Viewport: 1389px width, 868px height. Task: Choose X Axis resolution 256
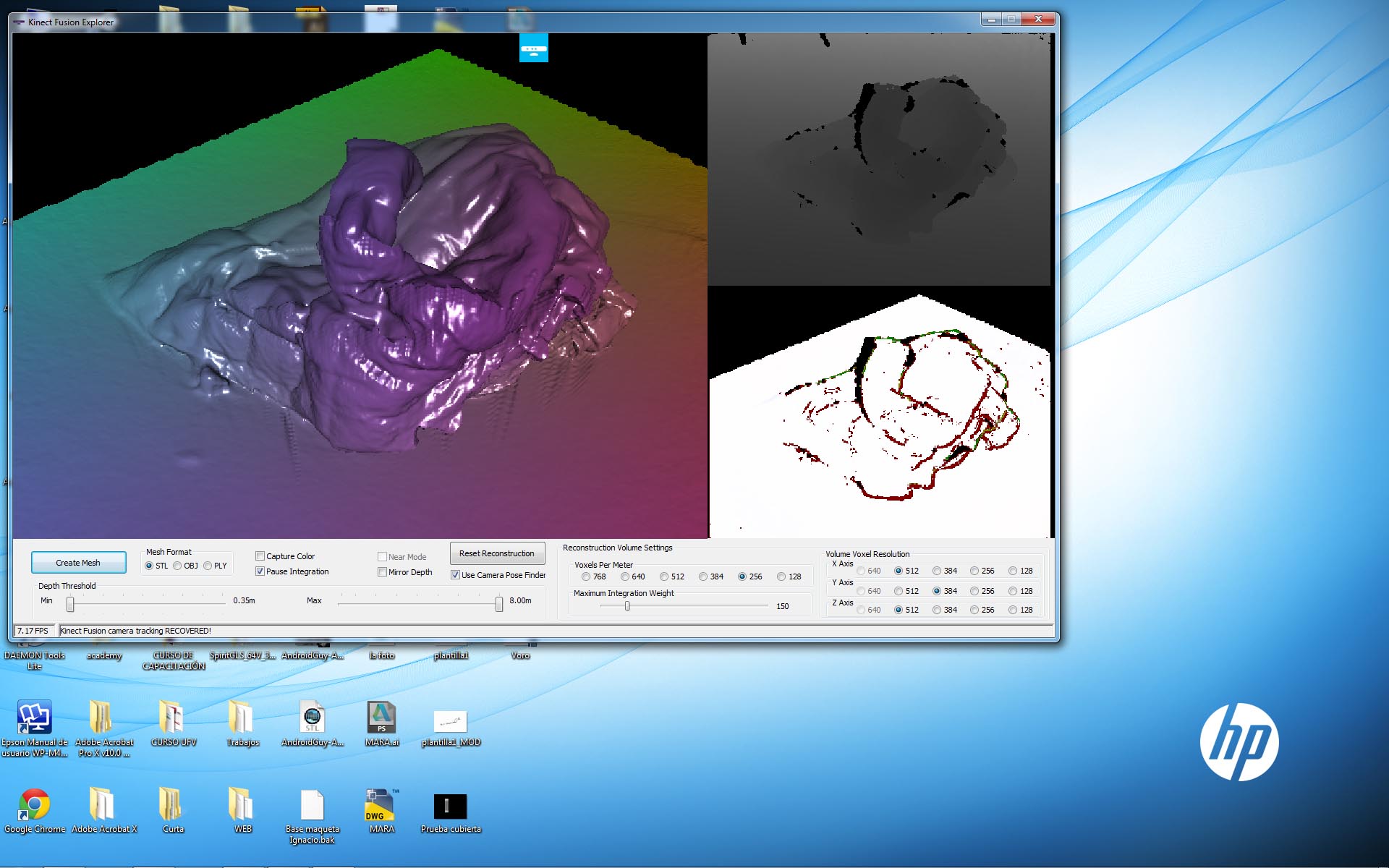[x=974, y=571]
